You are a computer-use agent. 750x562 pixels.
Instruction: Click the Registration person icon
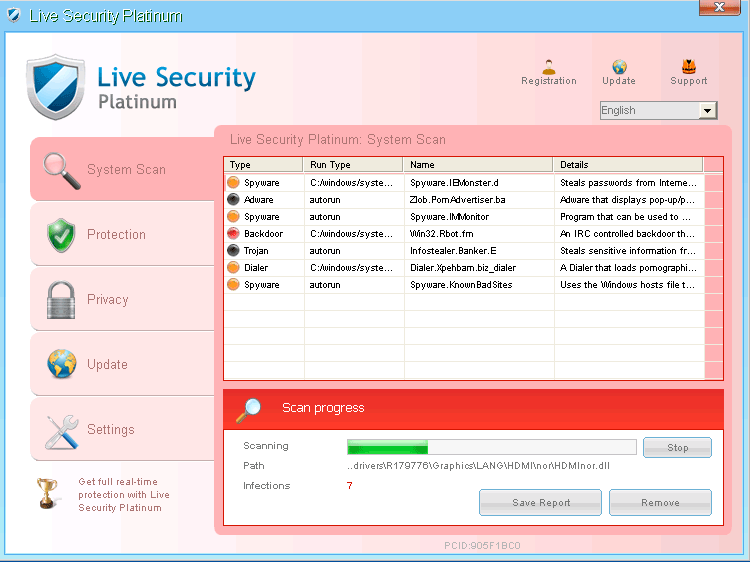[x=548, y=67]
